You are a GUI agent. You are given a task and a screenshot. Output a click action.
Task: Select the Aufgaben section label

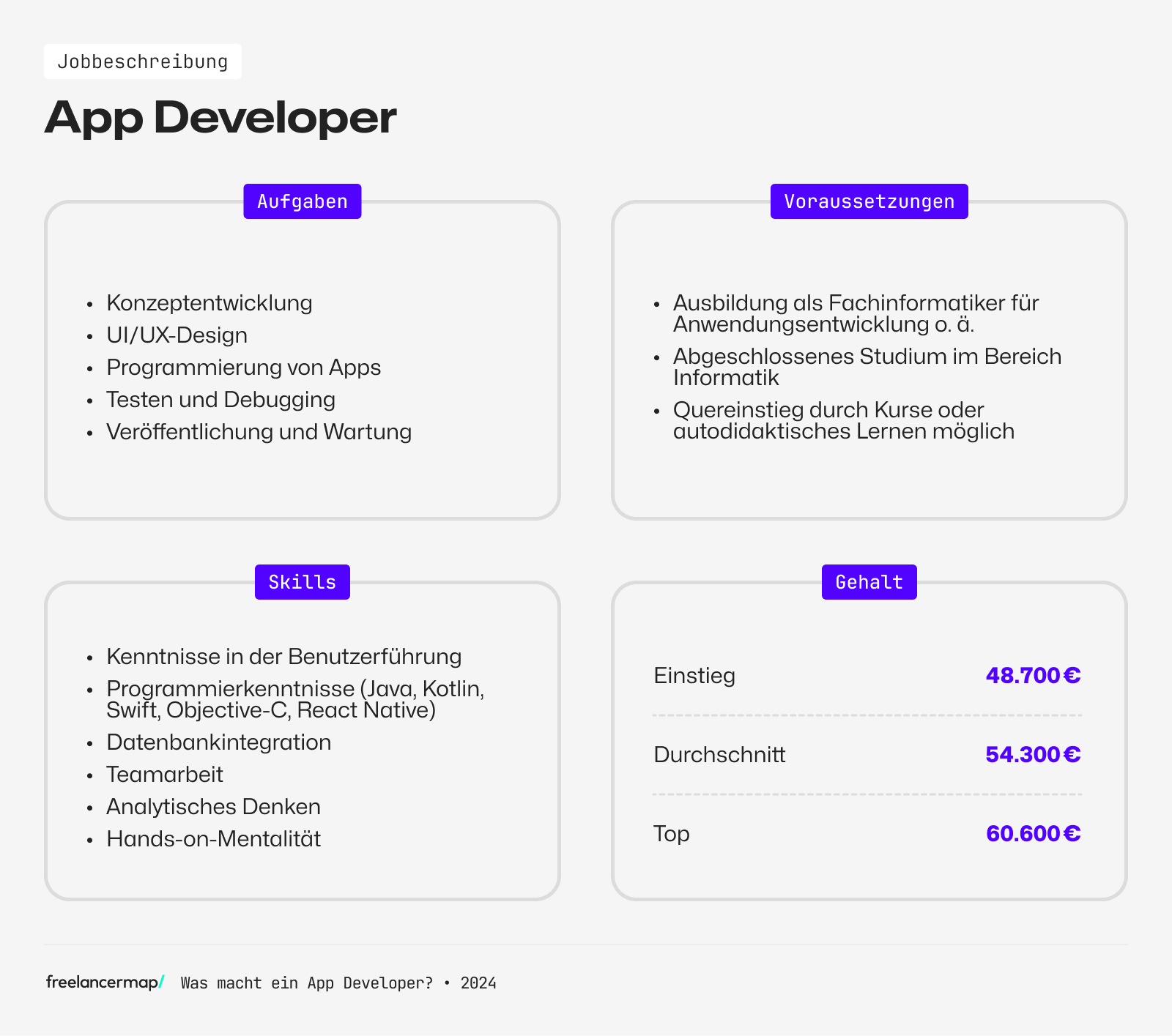302,201
